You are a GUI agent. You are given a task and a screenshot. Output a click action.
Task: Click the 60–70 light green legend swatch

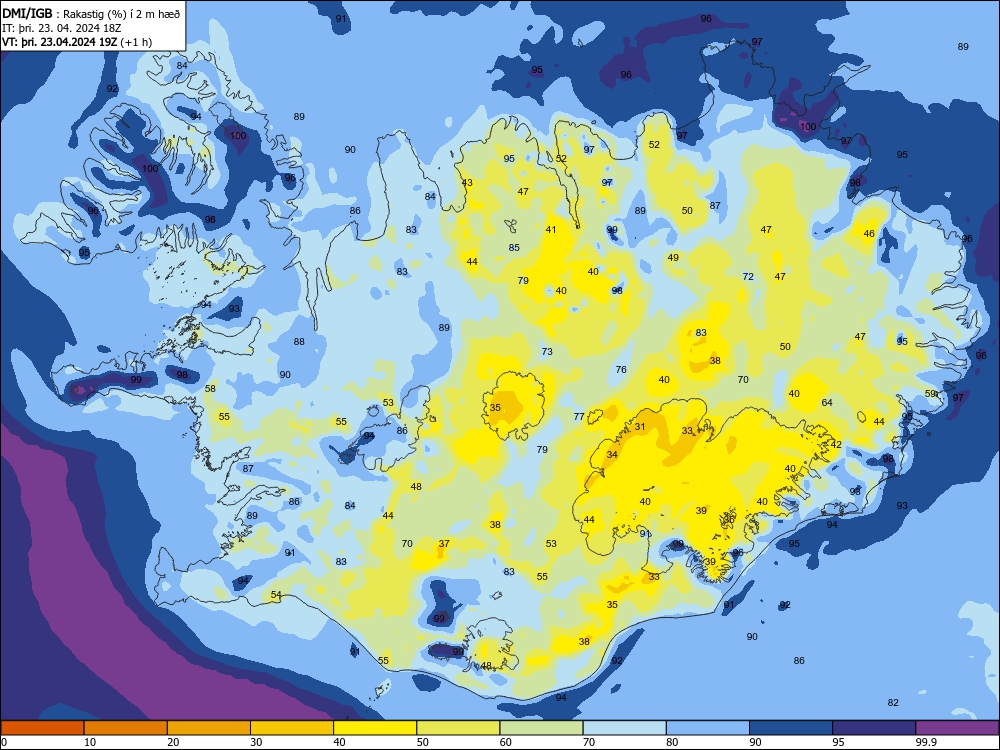(541, 728)
